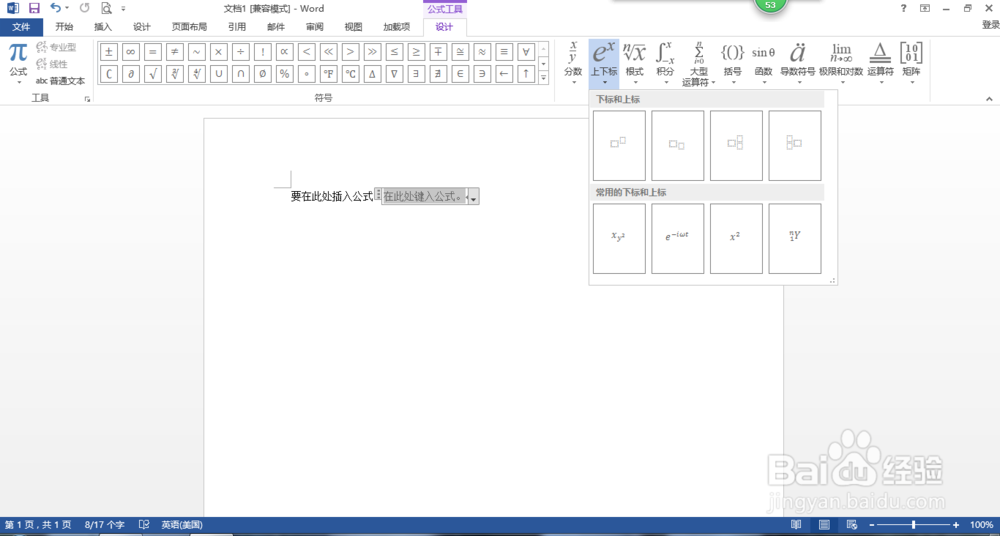Open the 导数符号 accent dropdown
Viewport: 1000px width, 536px height.
tap(798, 63)
